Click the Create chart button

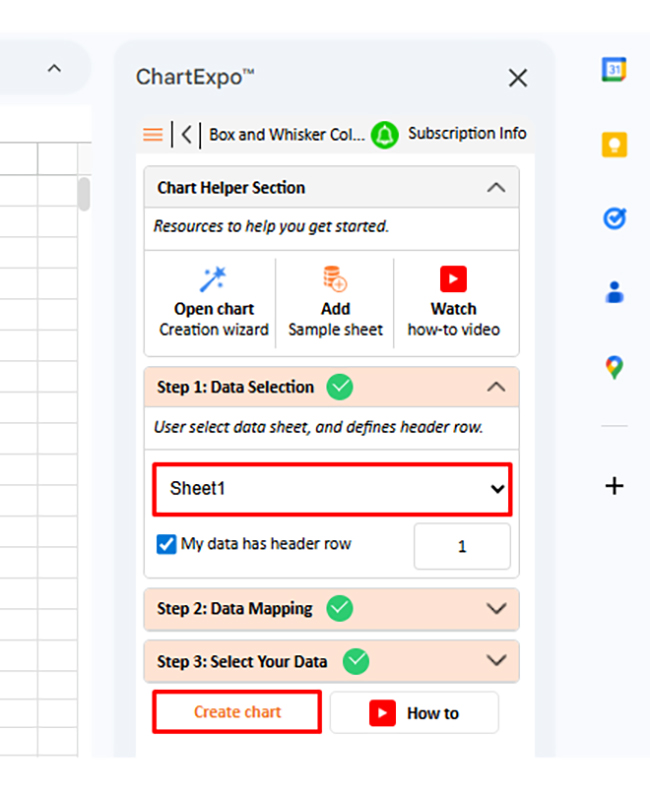pyautogui.click(x=237, y=712)
